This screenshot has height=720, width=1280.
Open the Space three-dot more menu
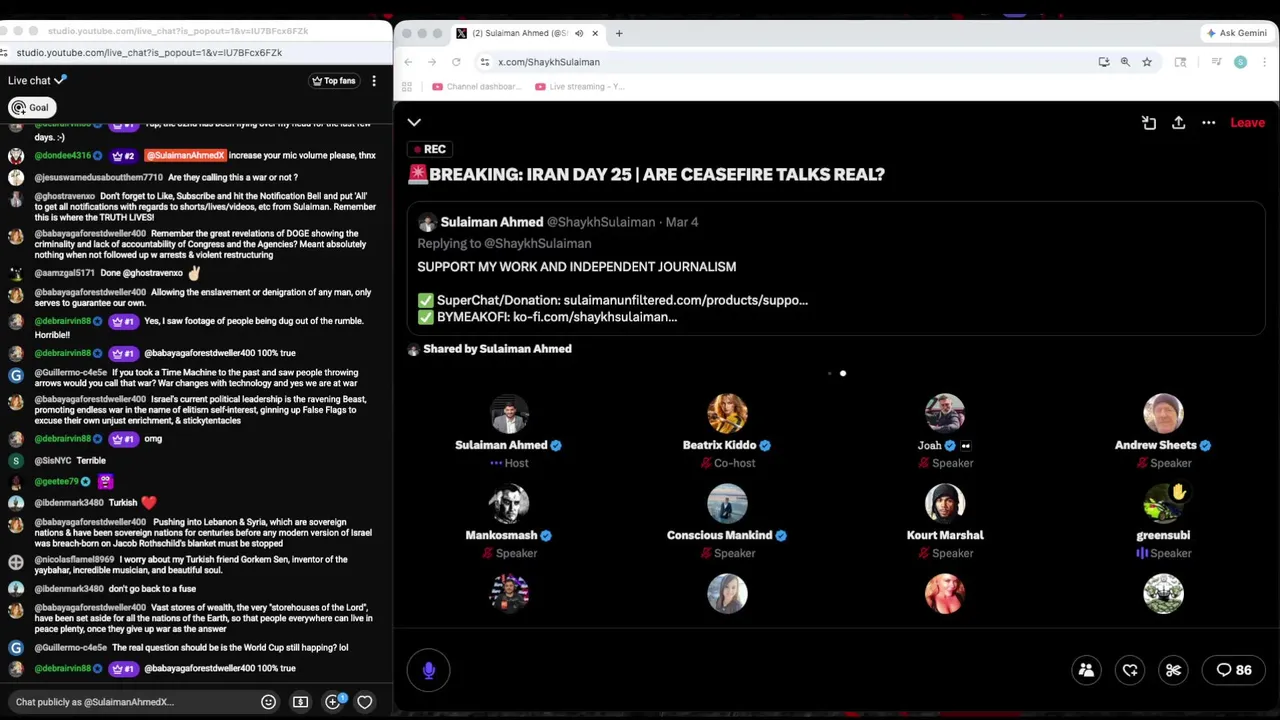(x=1208, y=122)
